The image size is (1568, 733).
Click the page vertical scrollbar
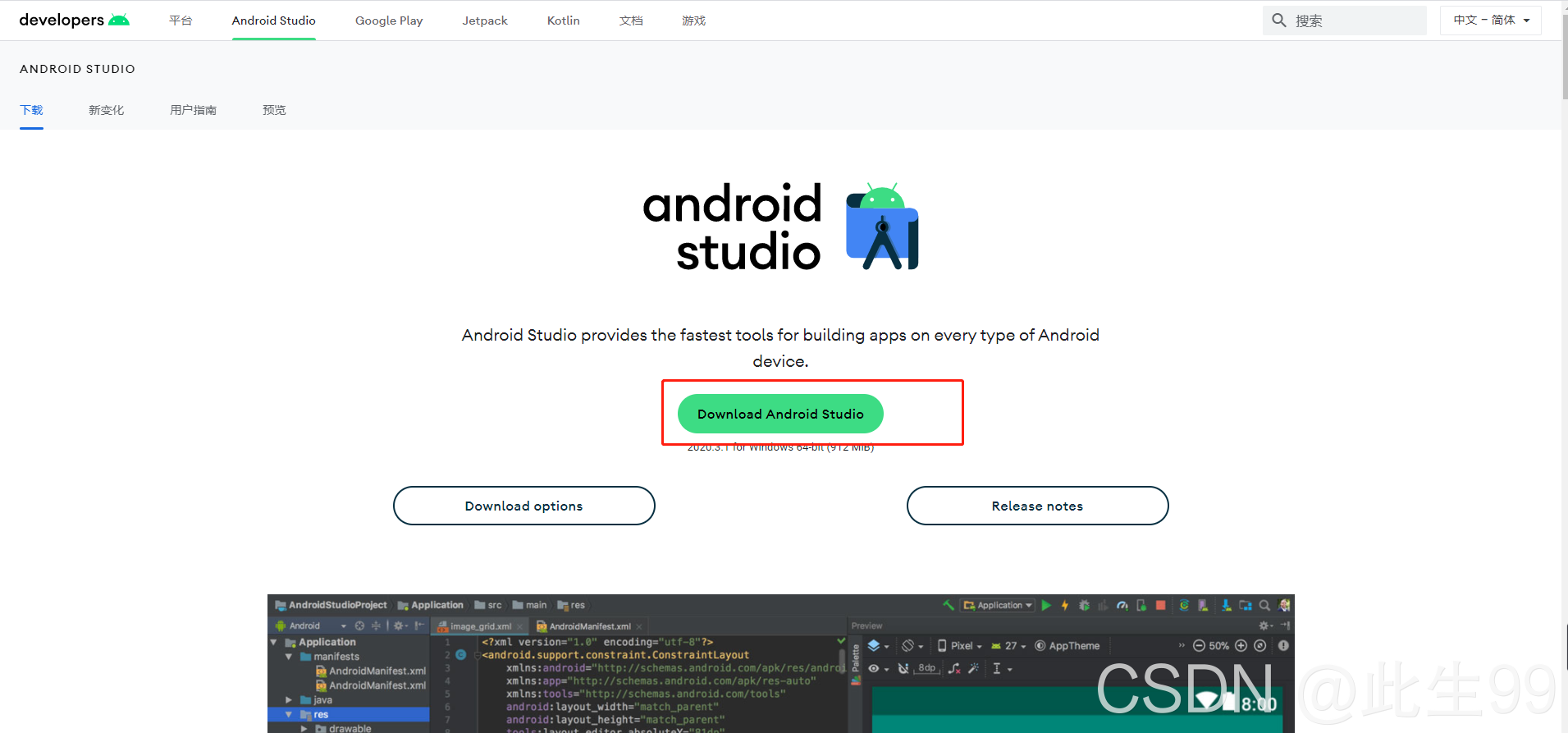pyautogui.click(x=1564, y=57)
